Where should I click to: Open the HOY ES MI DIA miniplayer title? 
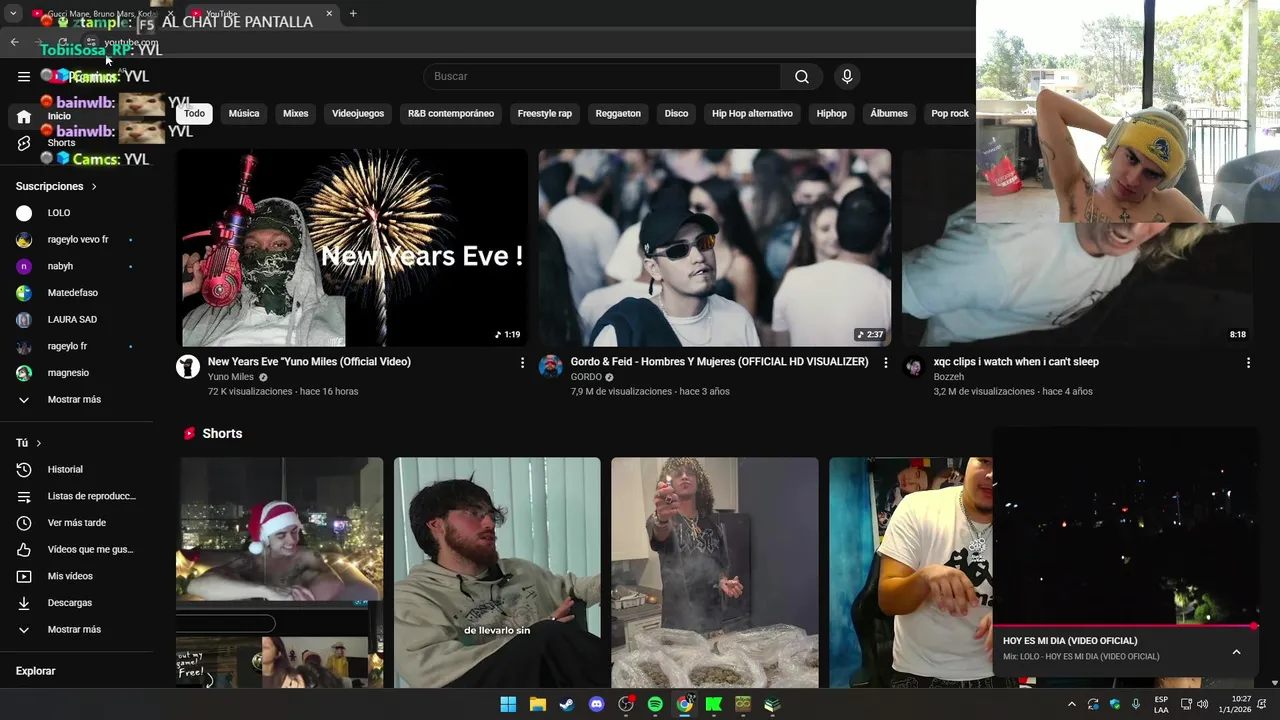click(1070, 641)
